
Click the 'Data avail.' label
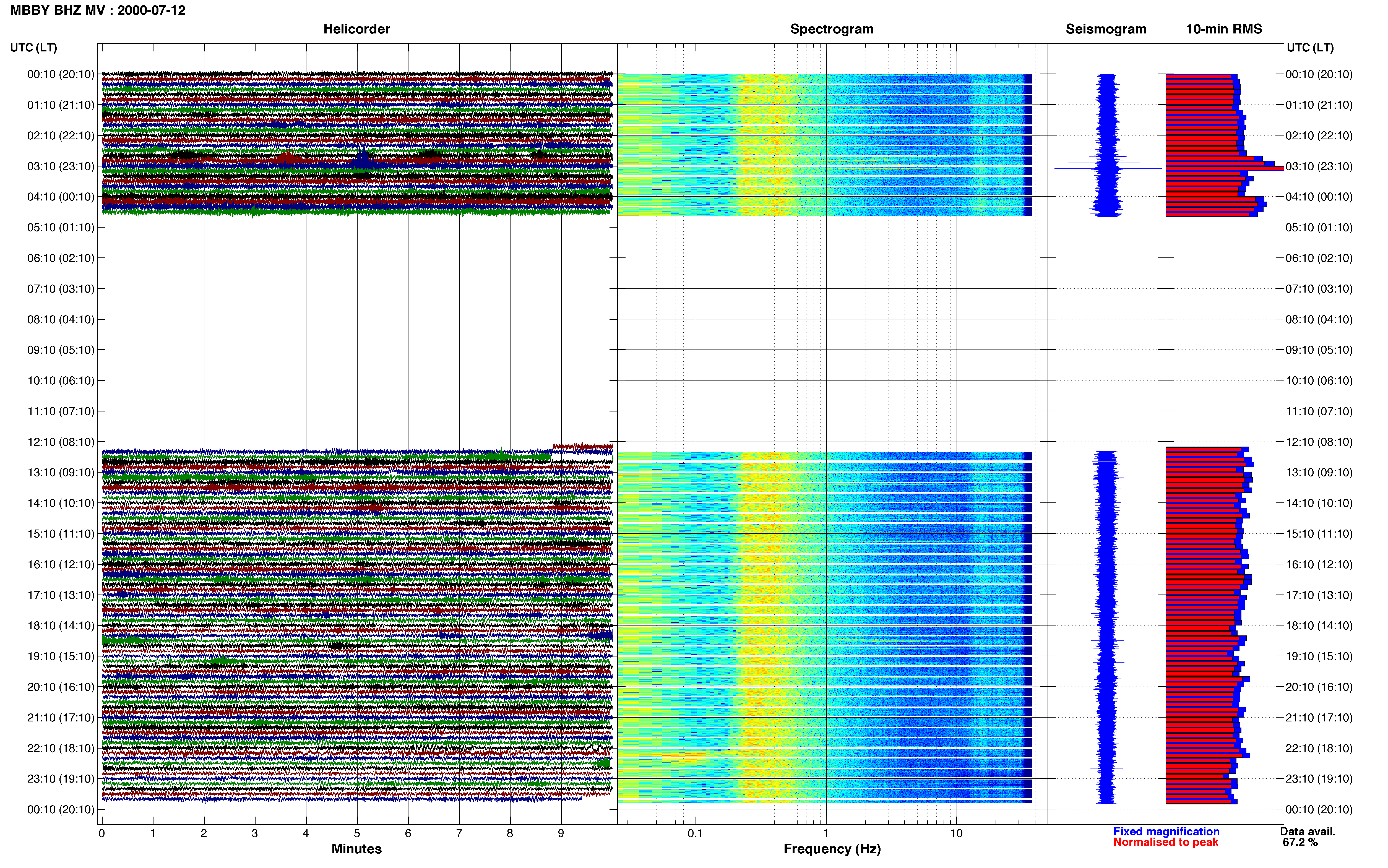tap(1308, 832)
